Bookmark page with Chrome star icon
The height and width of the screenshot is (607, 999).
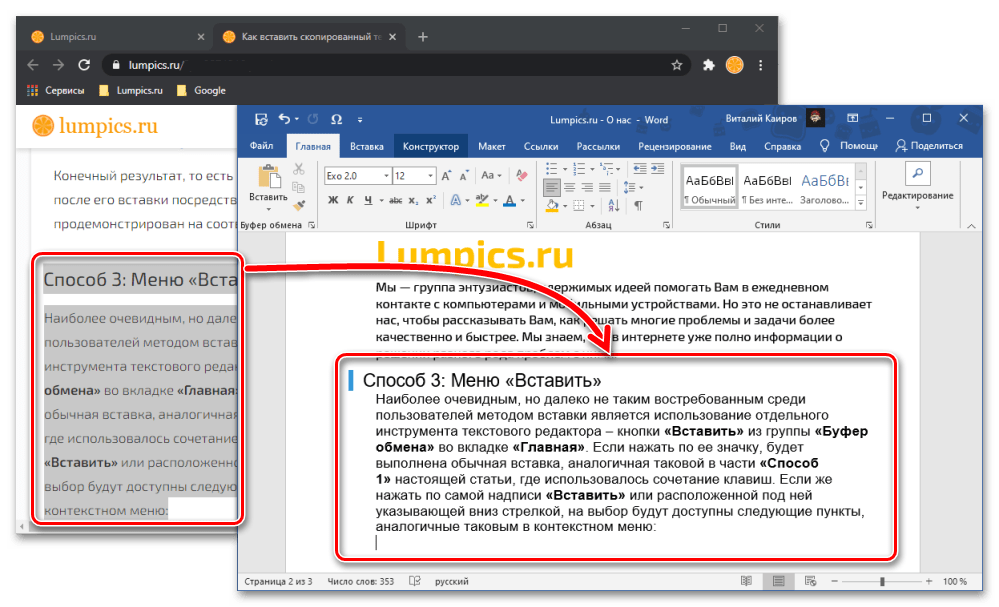pos(677,65)
